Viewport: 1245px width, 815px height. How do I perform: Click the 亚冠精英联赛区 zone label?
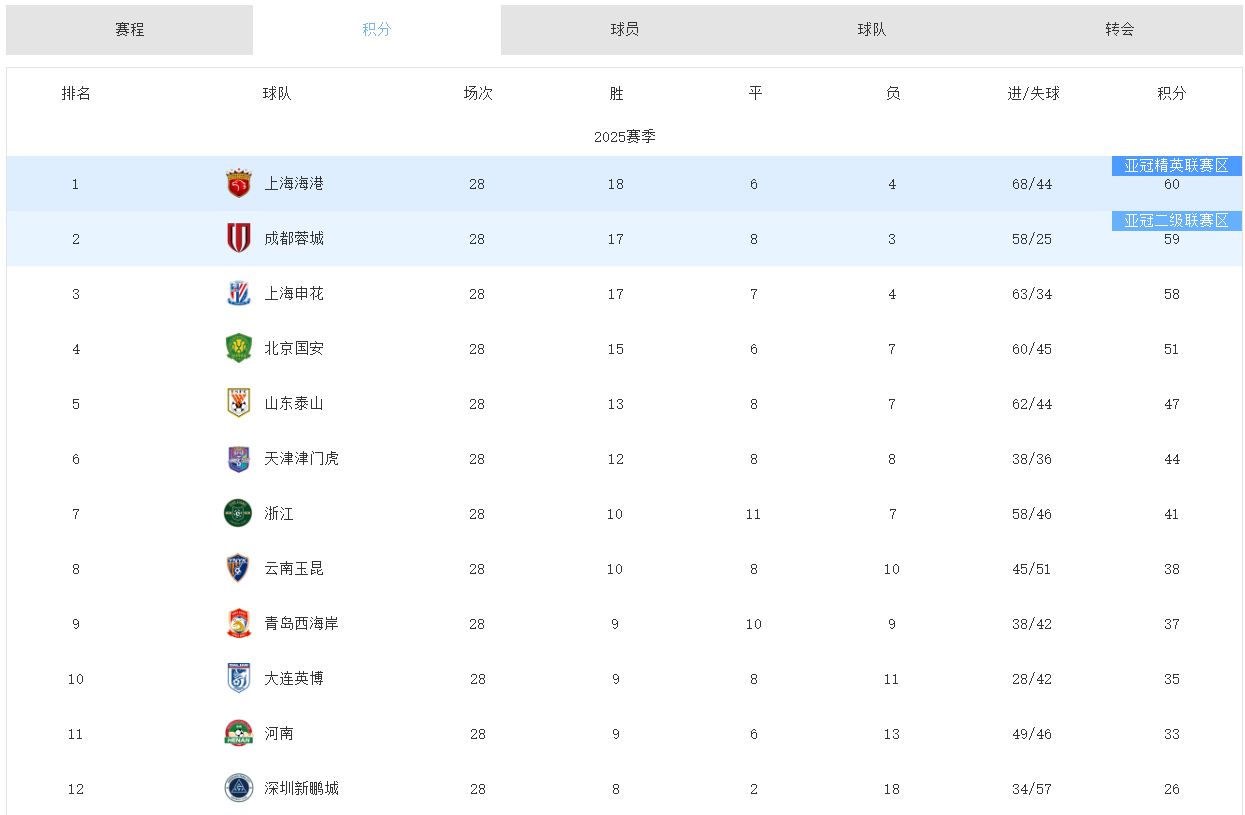[1176, 166]
